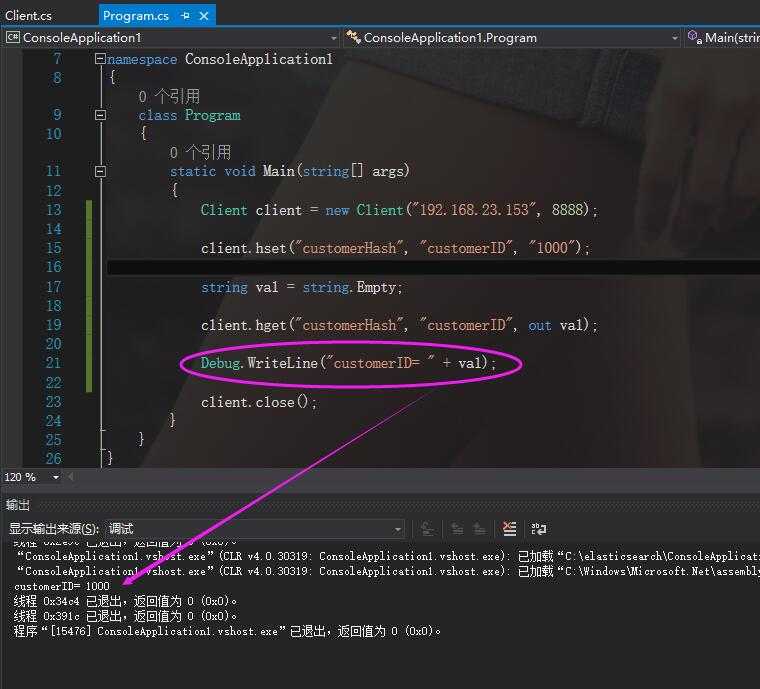
Task: Click the find message in code icon
Action: (428, 529)
